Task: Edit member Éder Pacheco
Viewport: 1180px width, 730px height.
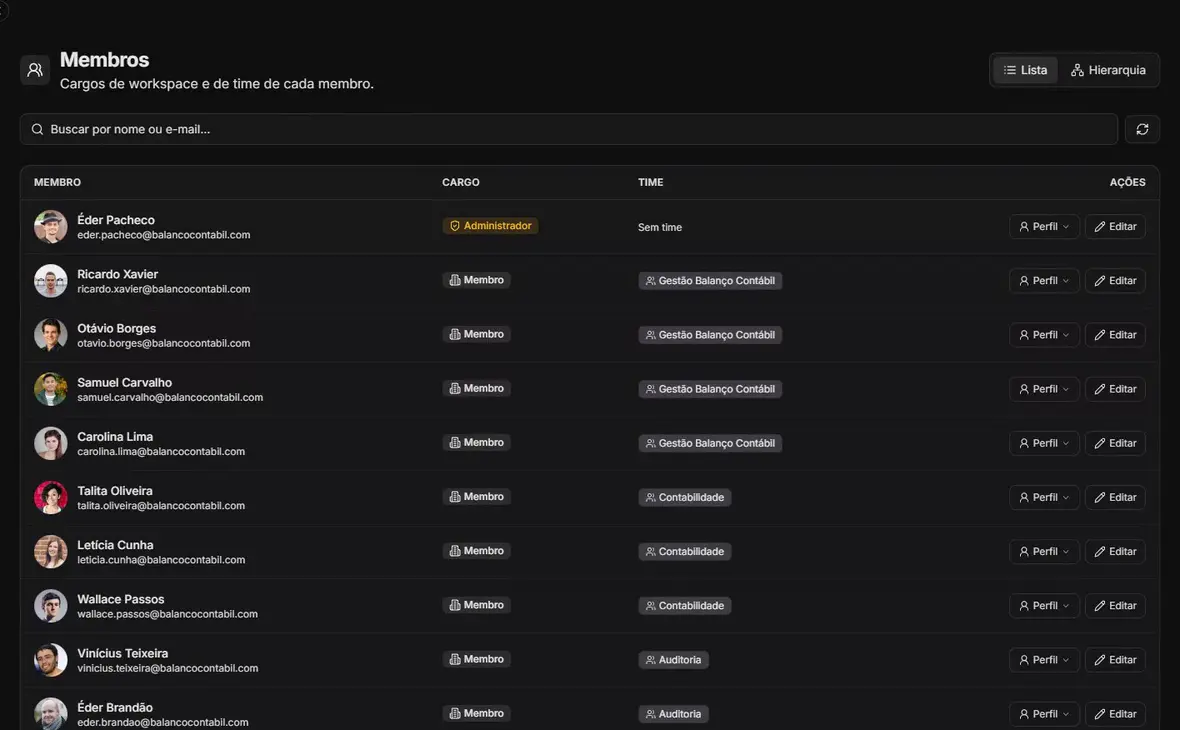Action: [x=1115, y=227]
